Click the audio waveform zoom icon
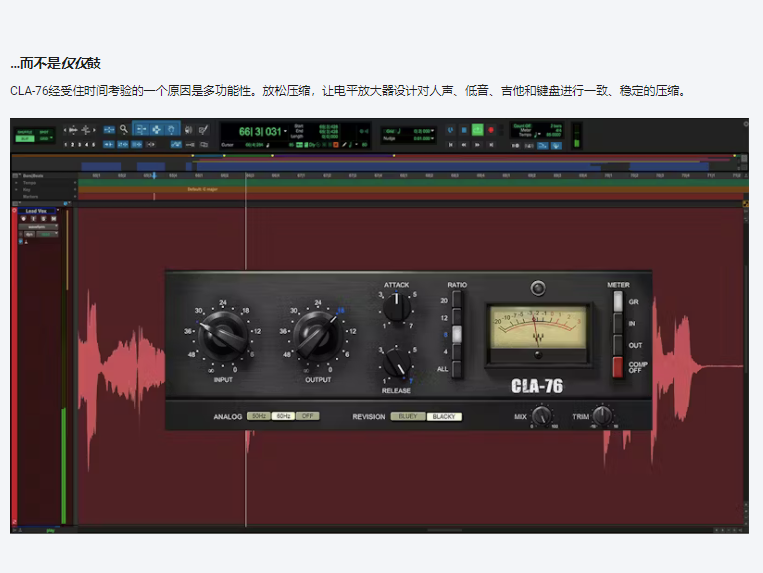763x573 pixels. 73,130
